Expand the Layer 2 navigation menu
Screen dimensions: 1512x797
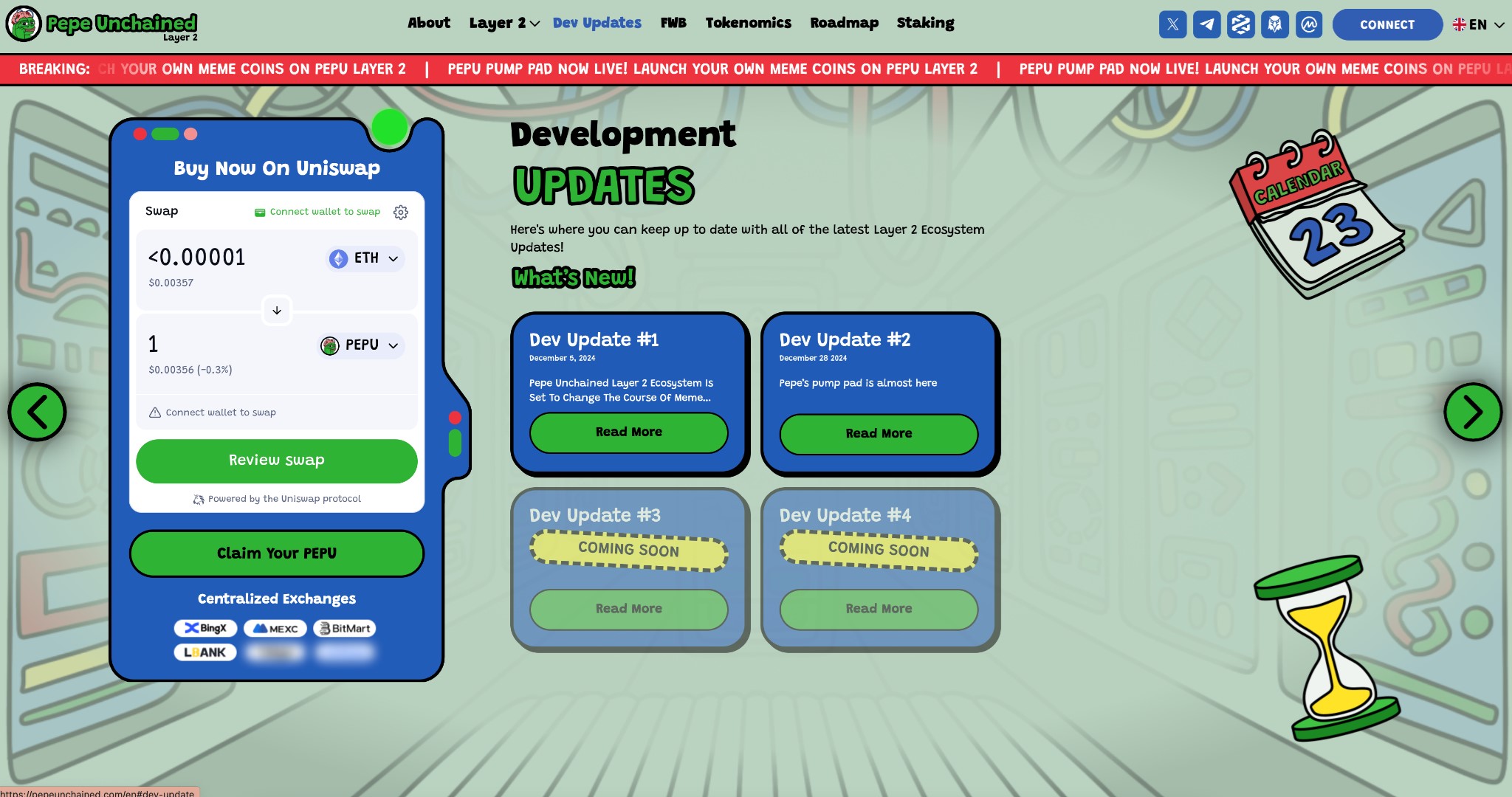504,24
